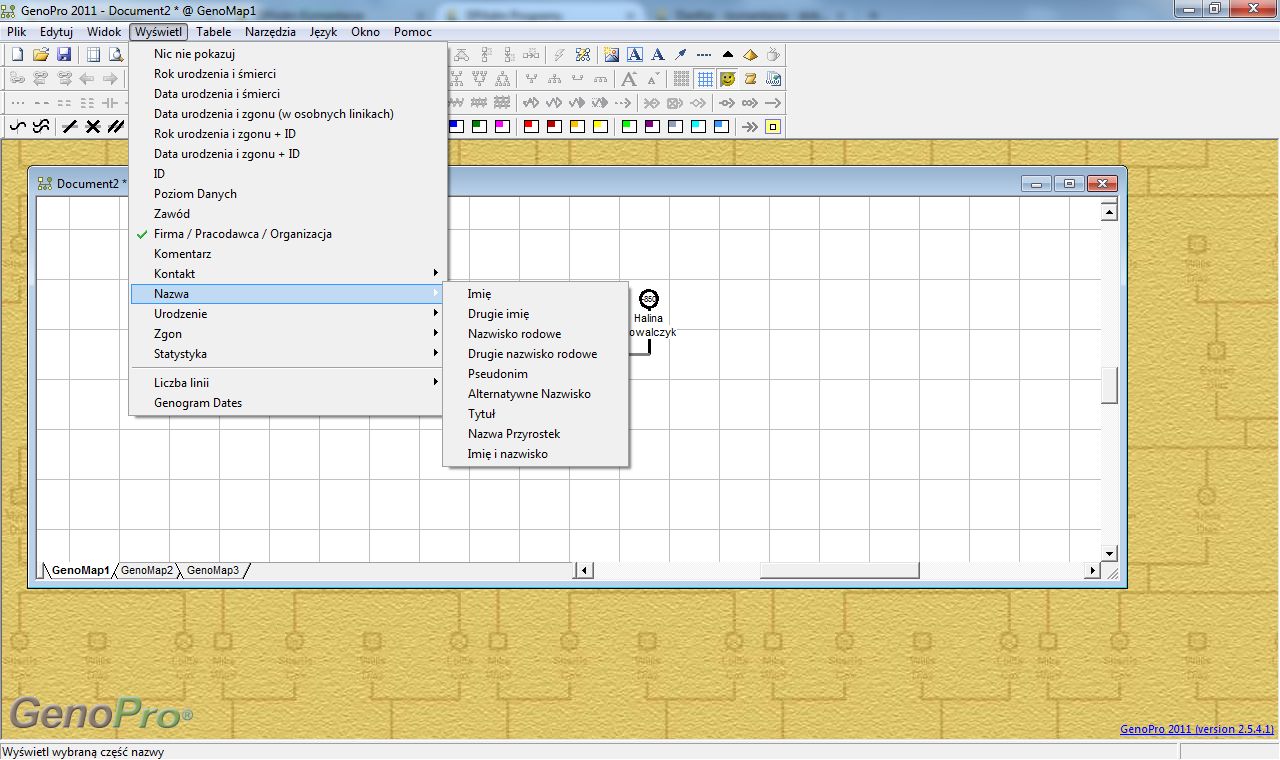Click the GenoMap1 tab
This screenshot has width=1280, height=760.
pyautogui.click(x=80, y=570)
